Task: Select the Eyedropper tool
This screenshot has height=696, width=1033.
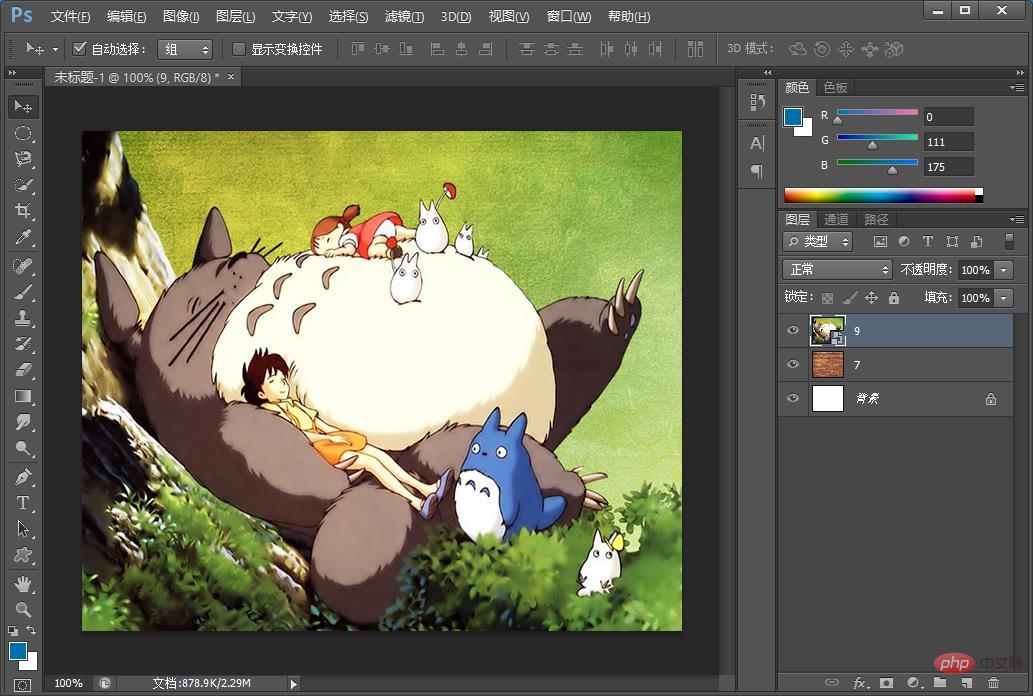Action: (x=23, y=237)
